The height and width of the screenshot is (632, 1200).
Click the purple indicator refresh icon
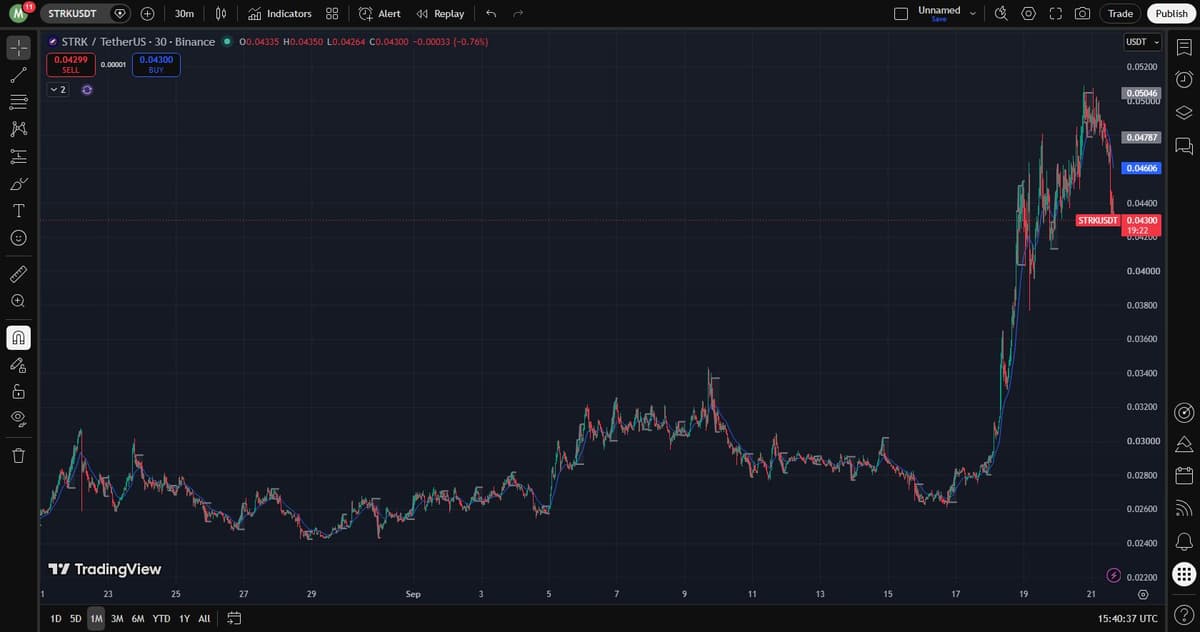point(87,90)
